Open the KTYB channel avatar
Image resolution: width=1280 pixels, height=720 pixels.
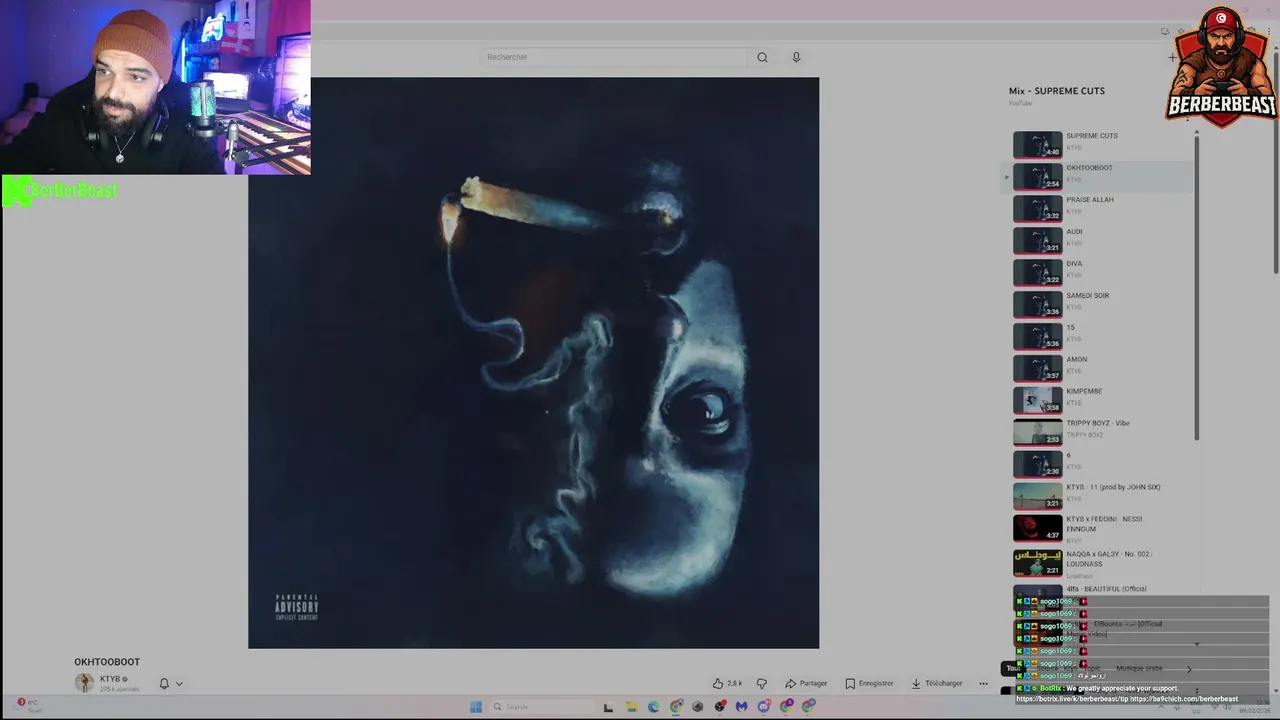[x=84, y=683]
